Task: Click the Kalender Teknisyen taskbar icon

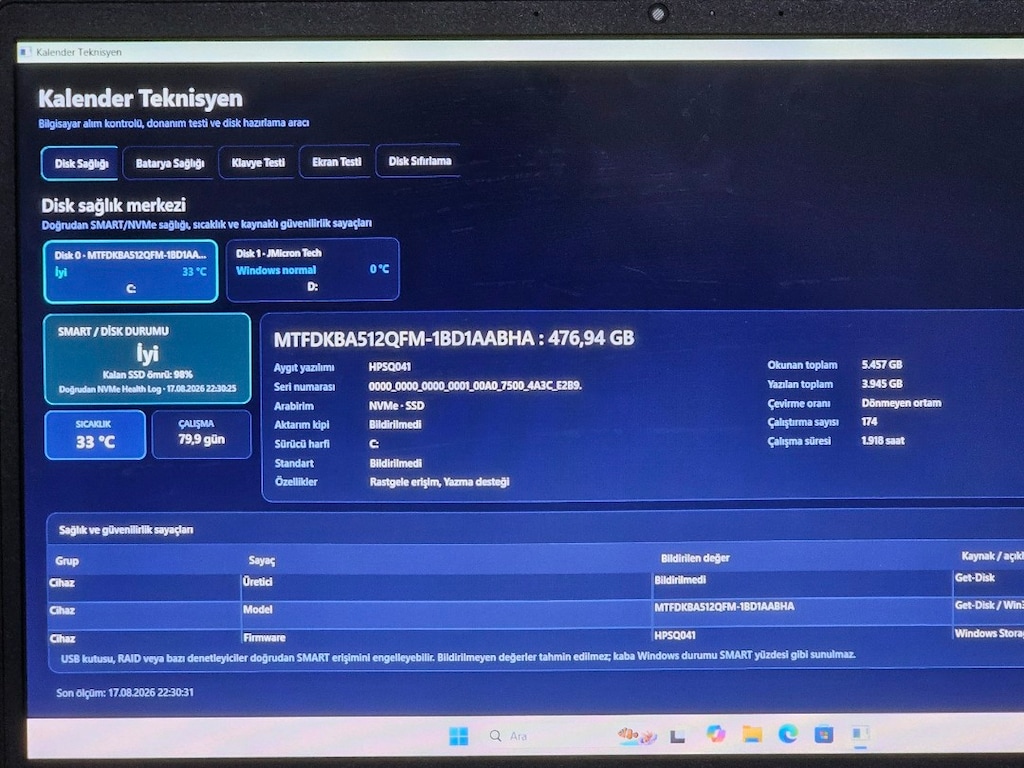Action: tap(860, 735)
